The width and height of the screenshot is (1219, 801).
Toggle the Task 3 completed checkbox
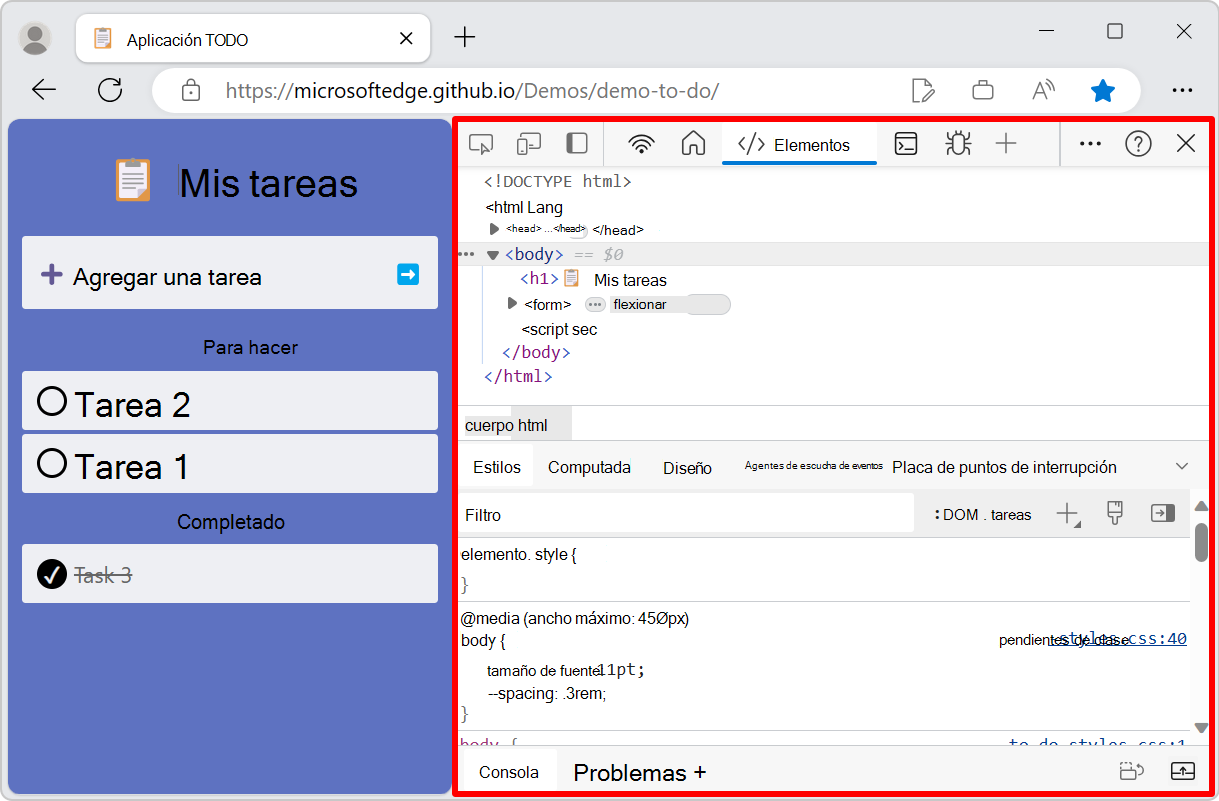[x=51, y=574]
